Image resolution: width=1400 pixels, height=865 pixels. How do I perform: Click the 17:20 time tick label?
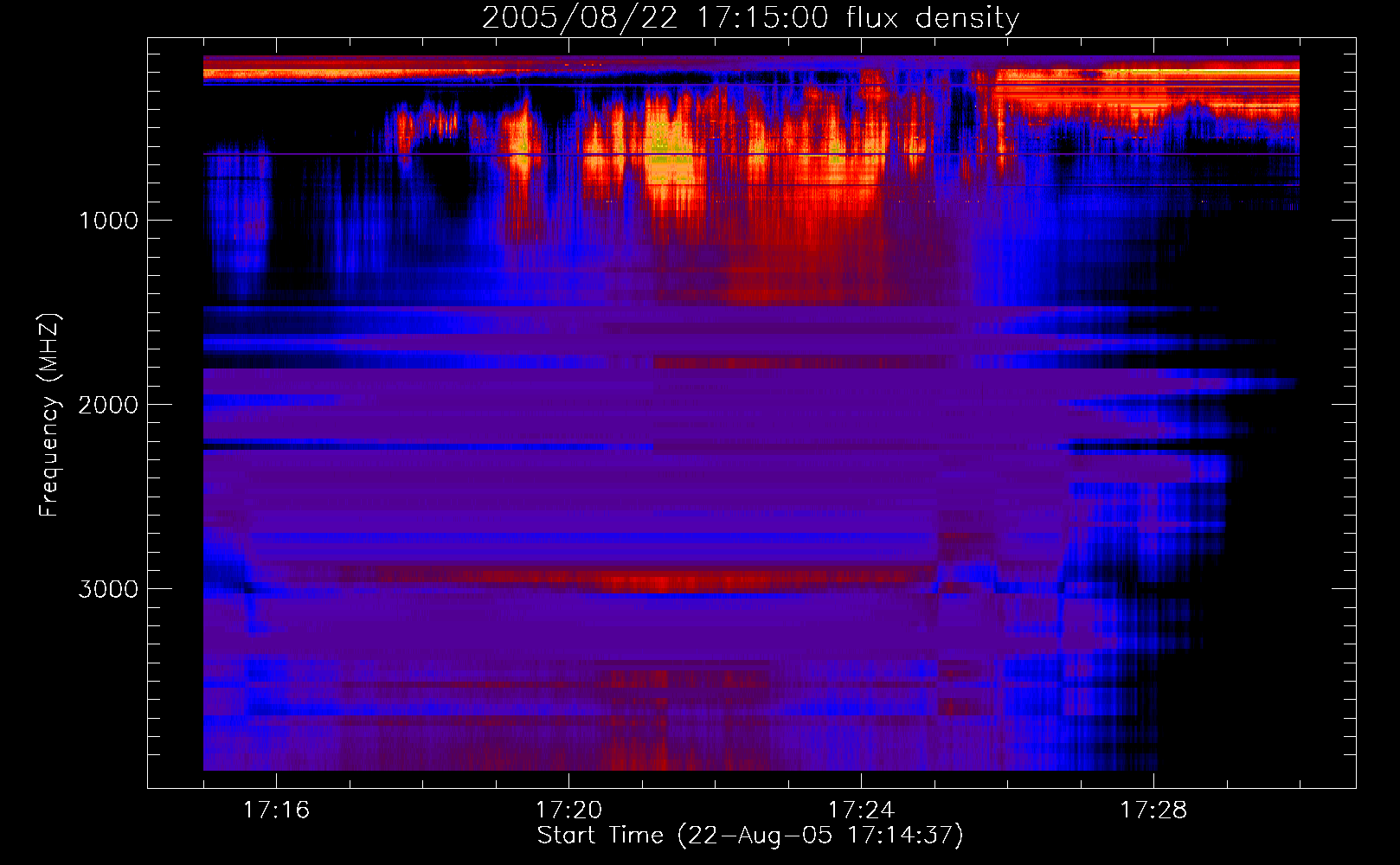(x=568, y=811)
